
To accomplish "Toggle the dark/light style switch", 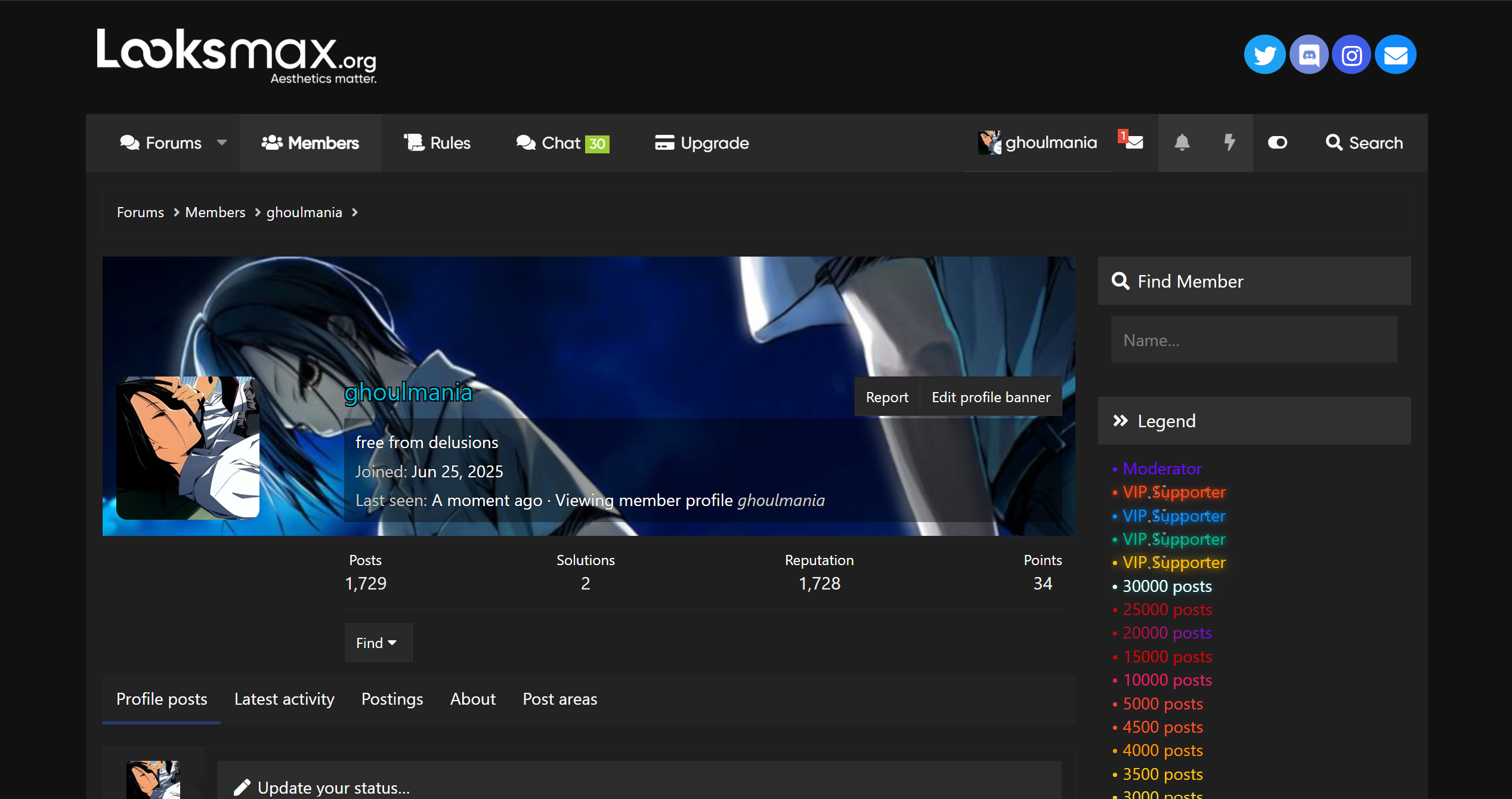I will 1277,143.
